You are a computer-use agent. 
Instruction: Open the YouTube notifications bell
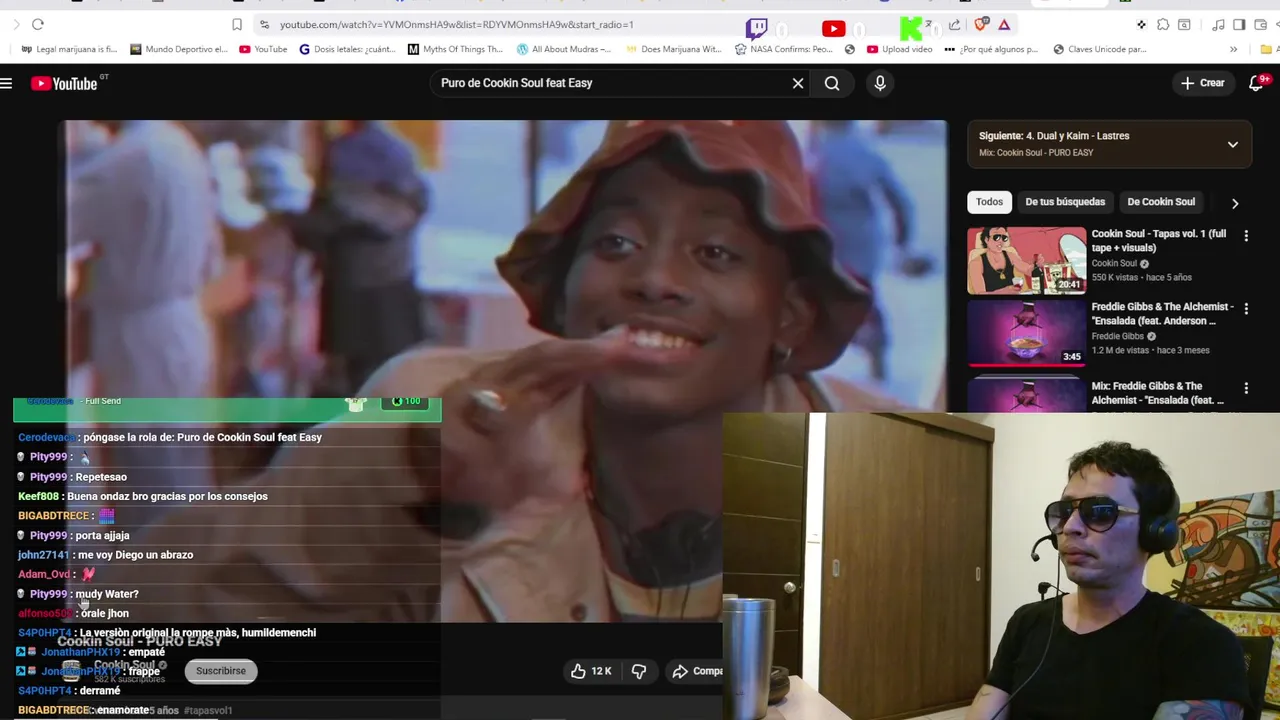point(1257,83)
